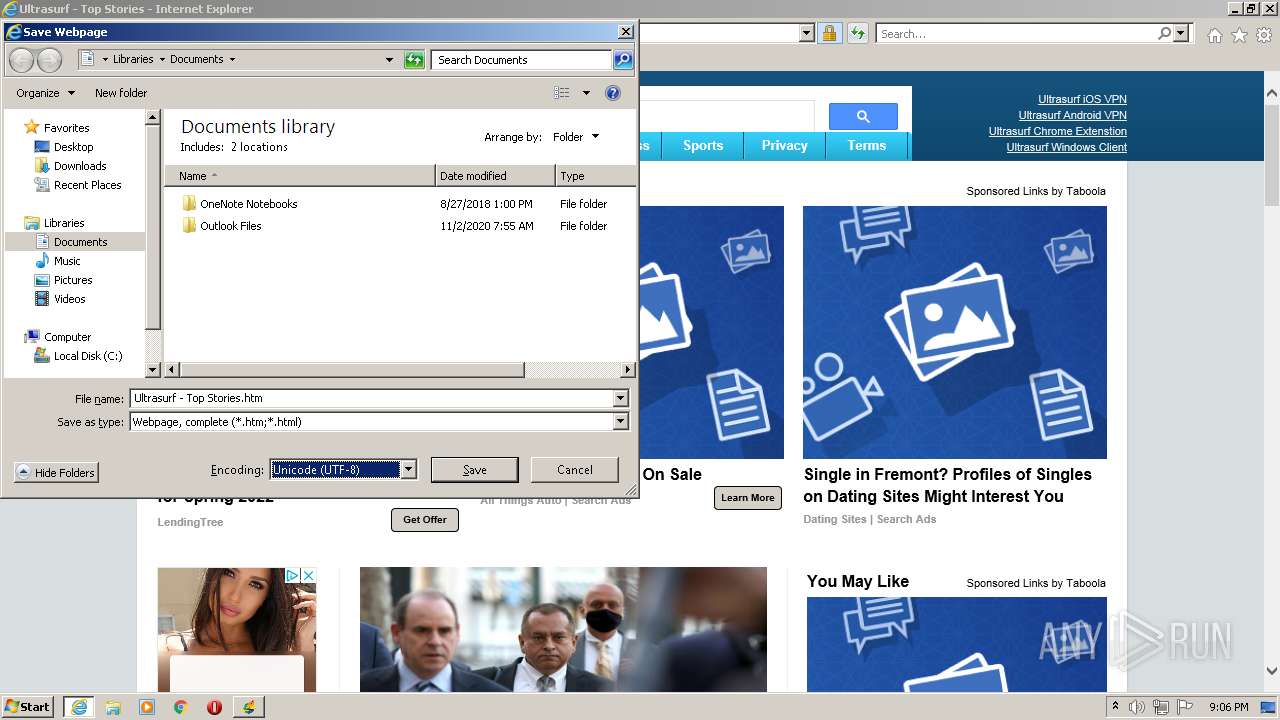1280x720 pixels.
Task: Sort by Date modified column header
Action: pyautogui.click(x=495, y=176)
